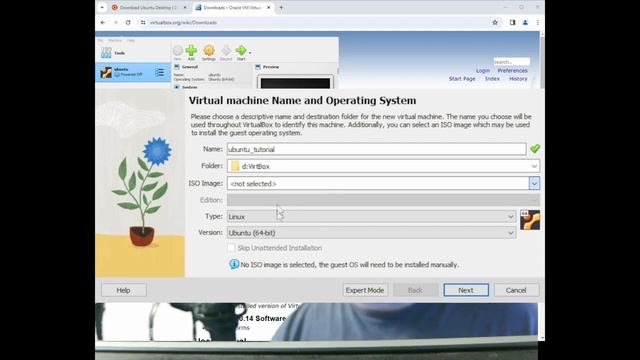Click the green Start arrow icon
This screenshot has width=640, height=360.
coord(241,50)
